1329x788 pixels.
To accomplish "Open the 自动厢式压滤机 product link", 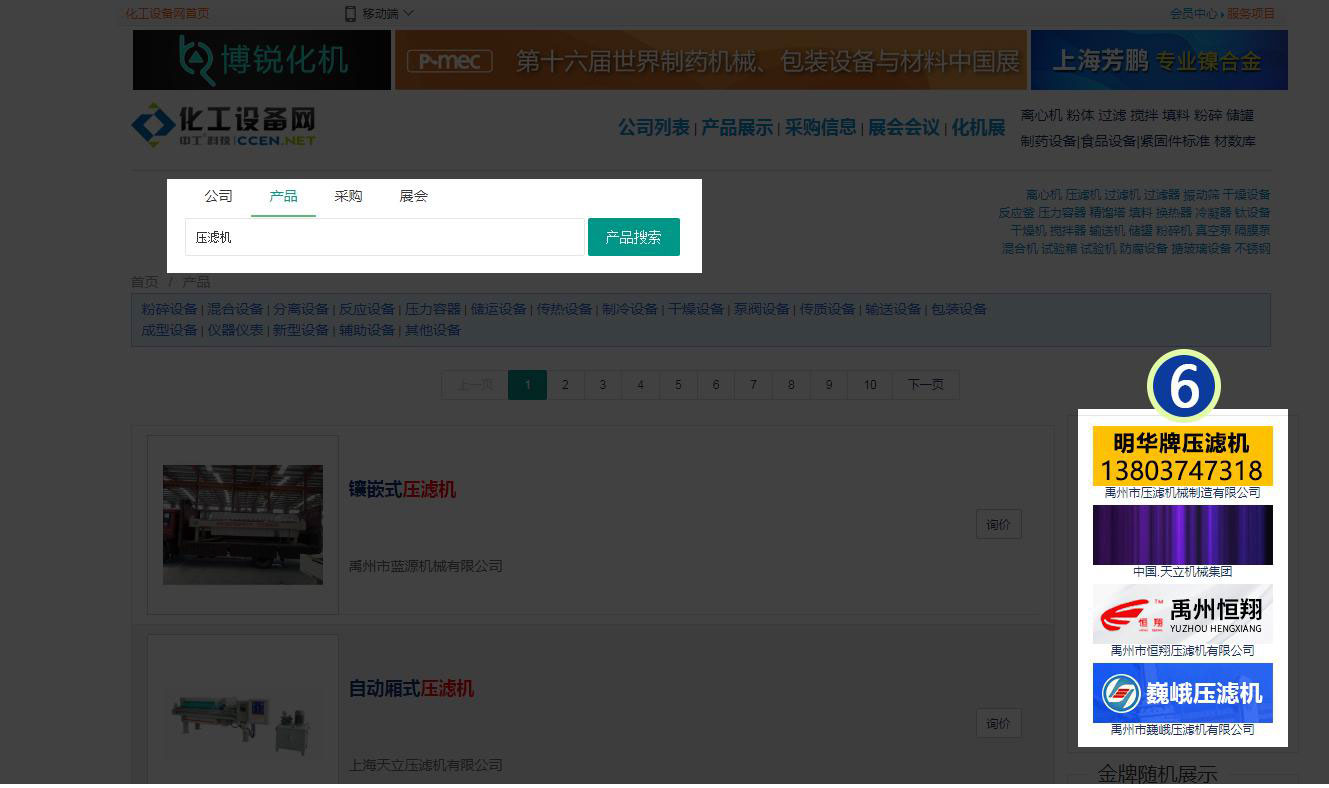I will (411, 688).
